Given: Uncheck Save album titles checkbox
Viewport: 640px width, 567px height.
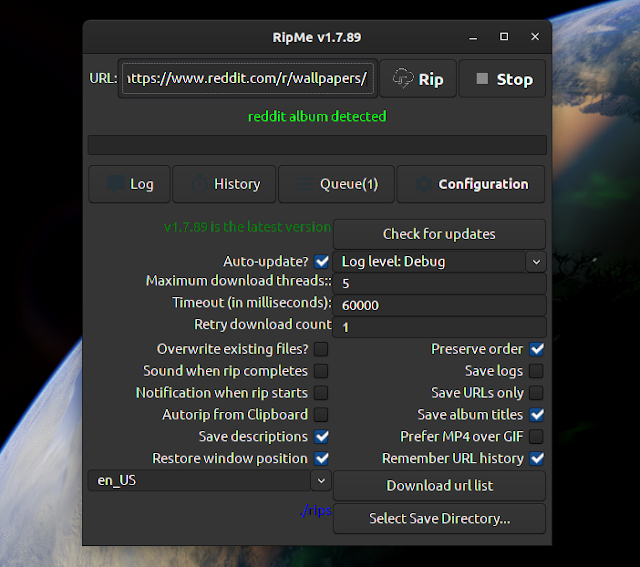Looking at the screenshot, I should (x=537, y=415).
